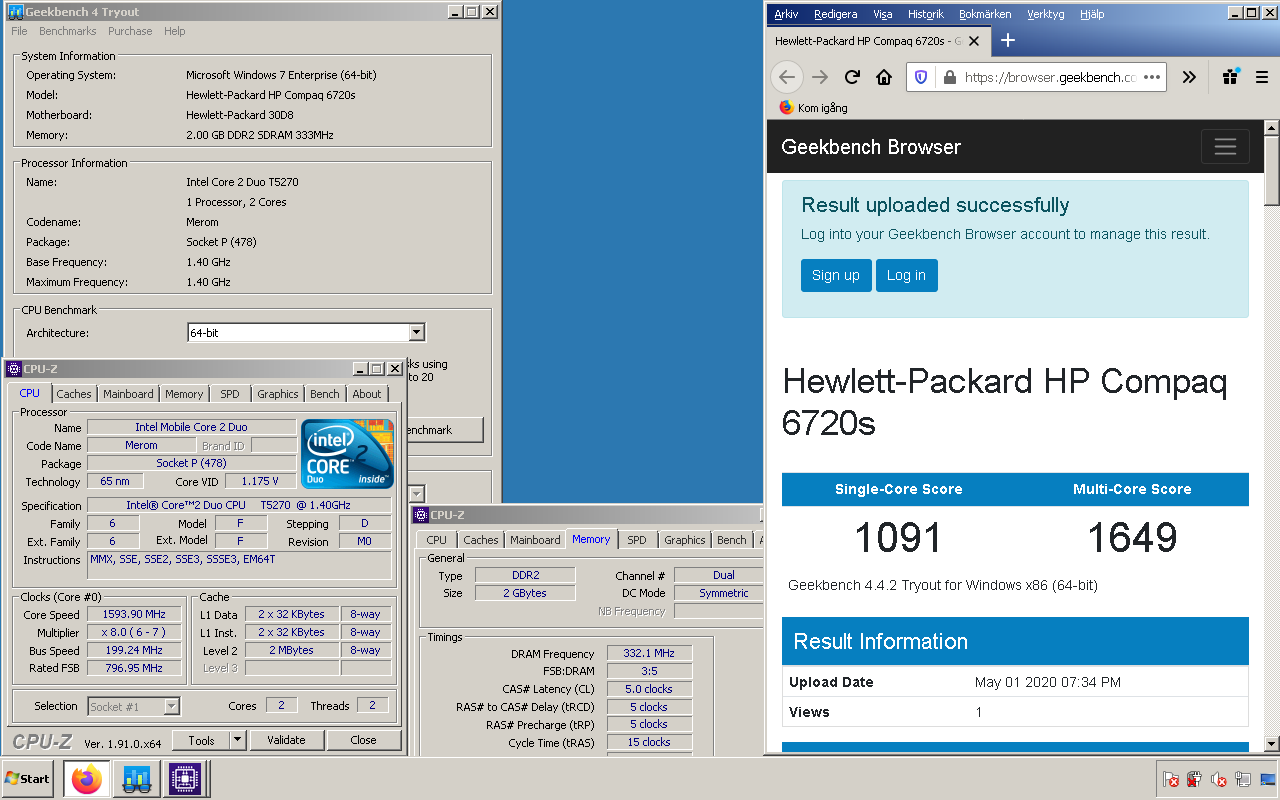Viewport: 1280px width, 800px height.
Task: Switch to Mainboard tab in front CPU-Z
Action: (x=128, y=394)
